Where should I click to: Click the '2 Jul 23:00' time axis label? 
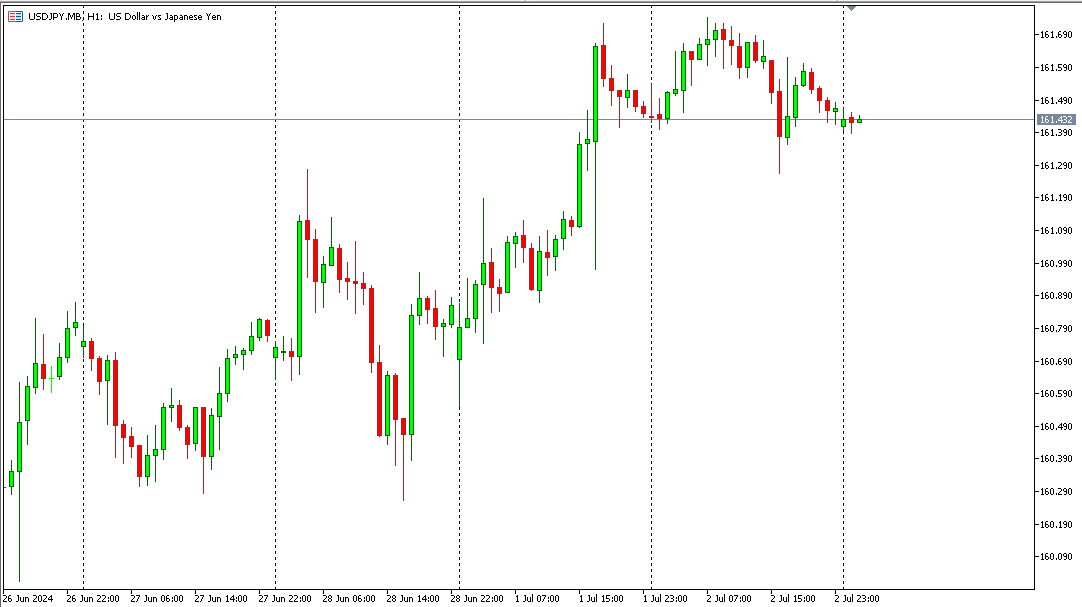[x=857, y=599]
